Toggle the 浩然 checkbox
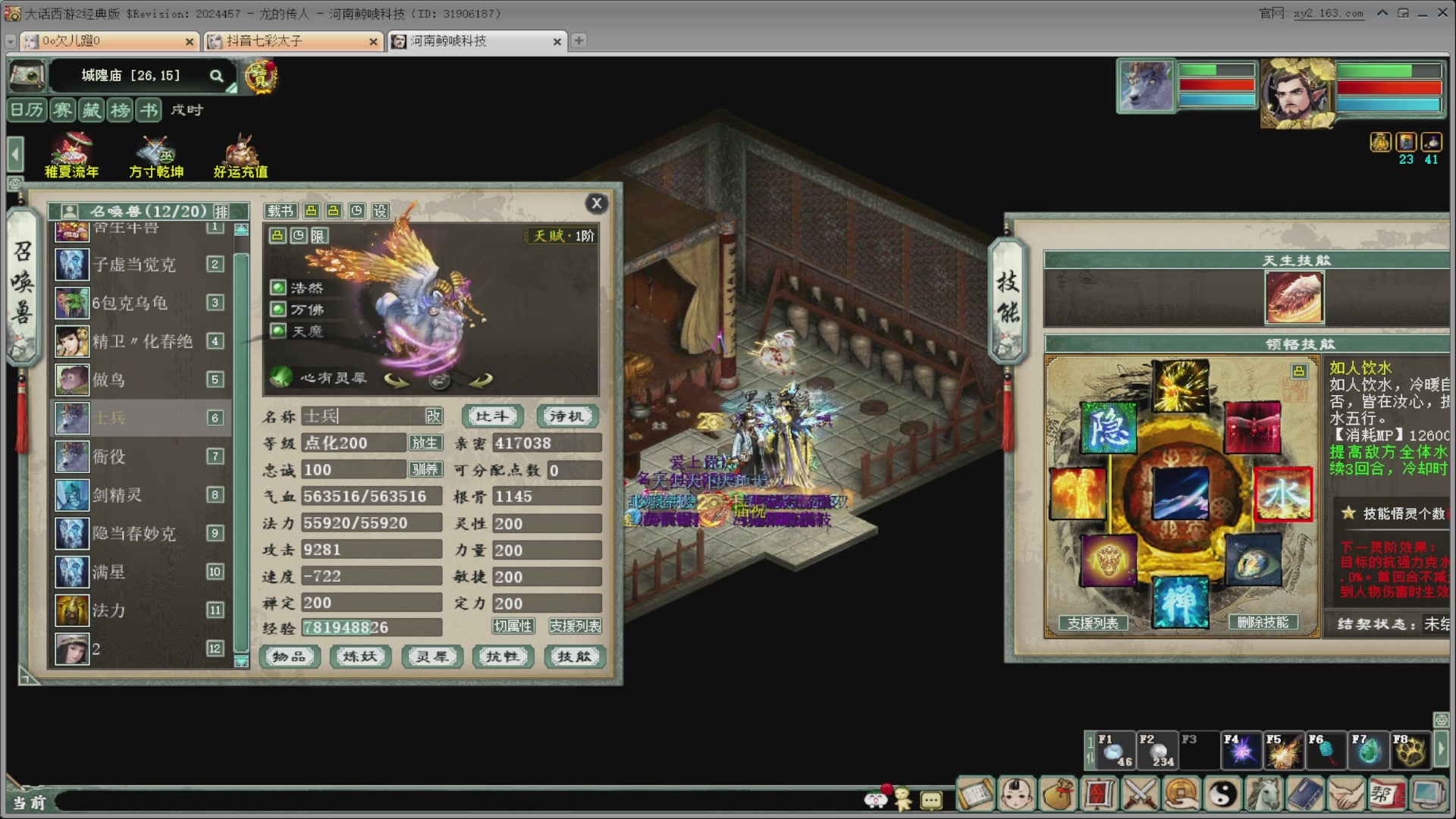This screenshot has width=1456, height=819. 278,287
